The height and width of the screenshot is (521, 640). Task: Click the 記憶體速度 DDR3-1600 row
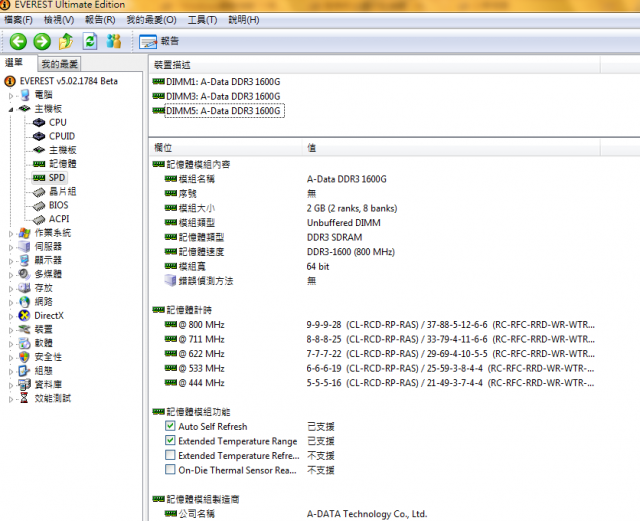[x=280, y=252]
